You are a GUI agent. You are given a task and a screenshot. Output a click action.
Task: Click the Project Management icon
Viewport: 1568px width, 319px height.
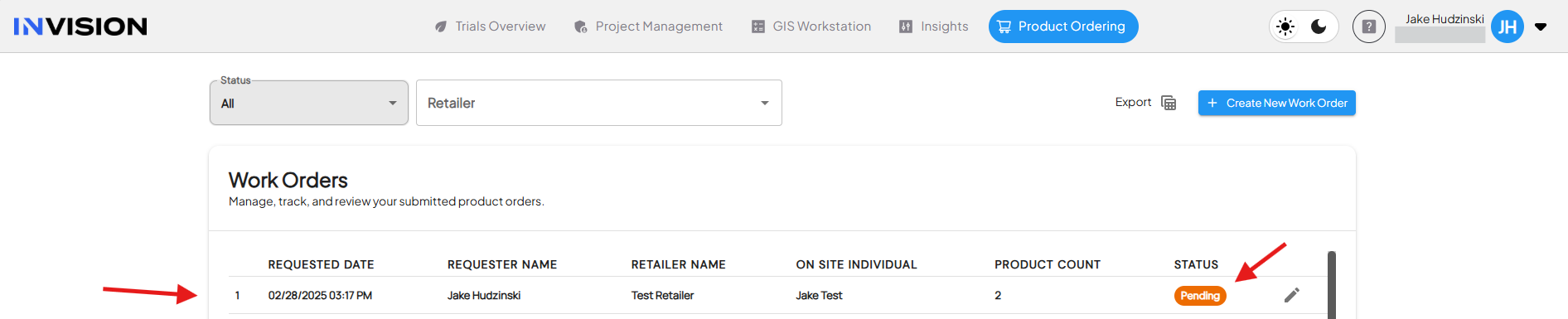click(581, 27)
